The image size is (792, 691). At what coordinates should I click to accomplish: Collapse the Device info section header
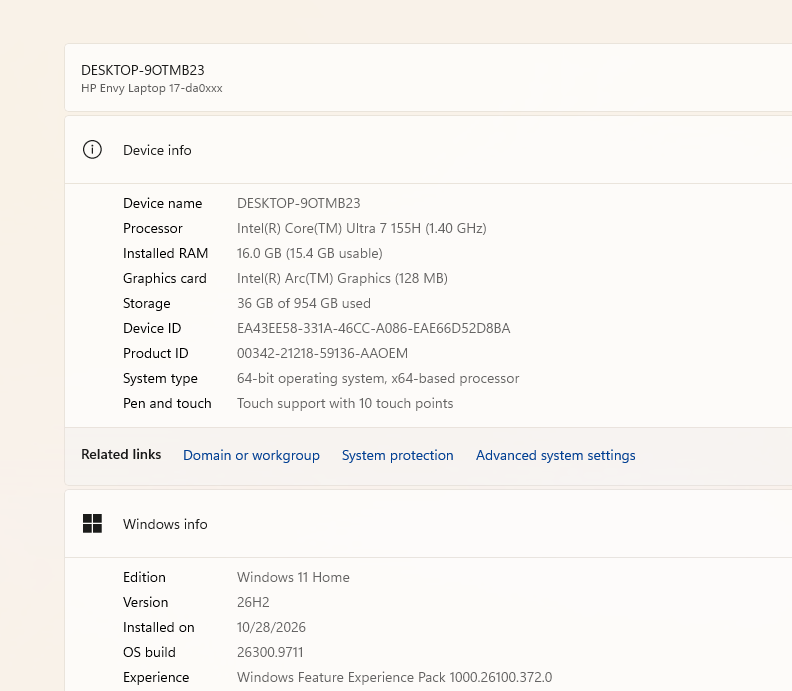tap(428, 150)
